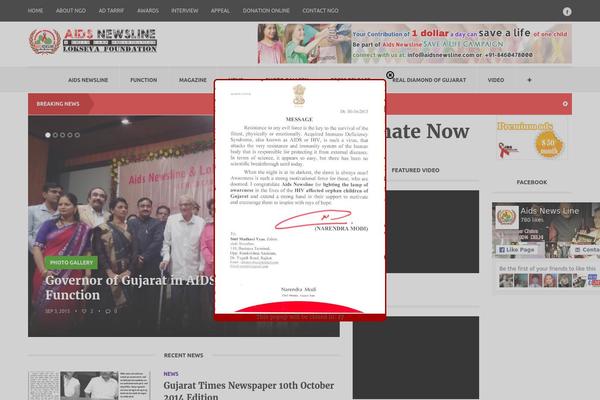
Task: Click the Breaking News label
Action: pyautogui.click(x=58, y=104)
